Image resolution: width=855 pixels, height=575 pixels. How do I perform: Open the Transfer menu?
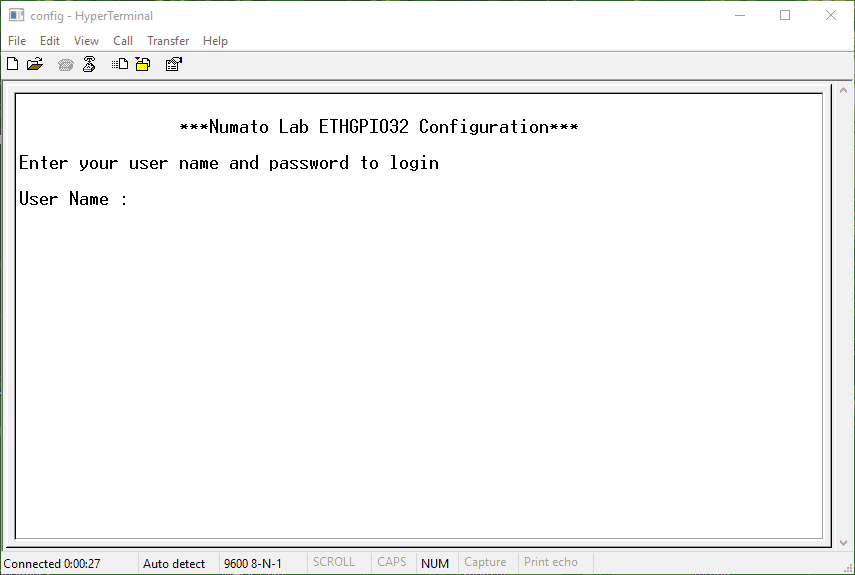click(168, 41)
